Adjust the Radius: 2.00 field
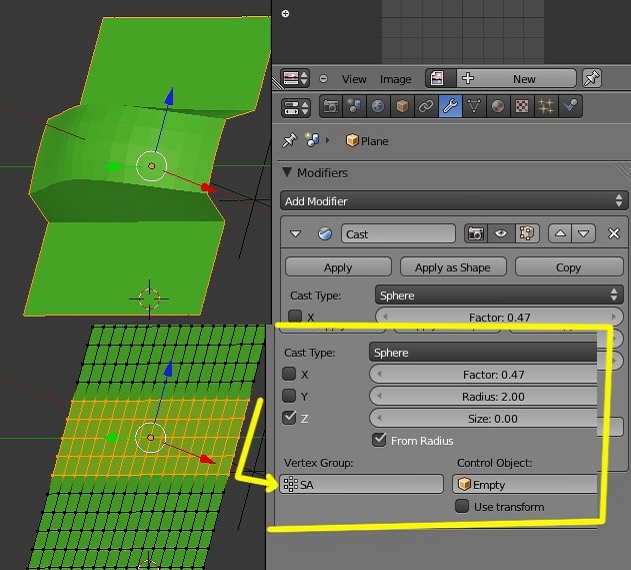 tap(483, 397)
